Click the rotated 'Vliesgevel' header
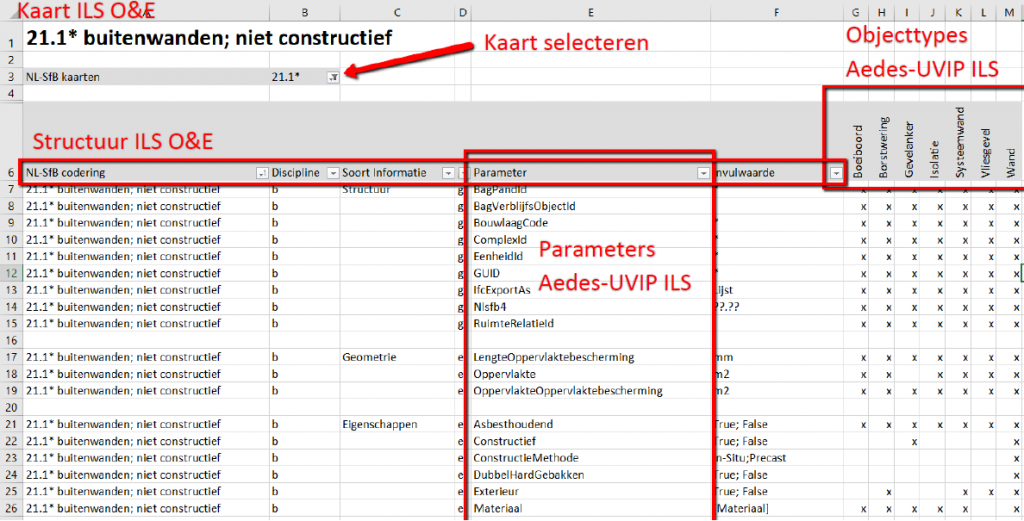The height and width of the screenshot is (521, 1024). pyautogui.click(x=985, y=152)
